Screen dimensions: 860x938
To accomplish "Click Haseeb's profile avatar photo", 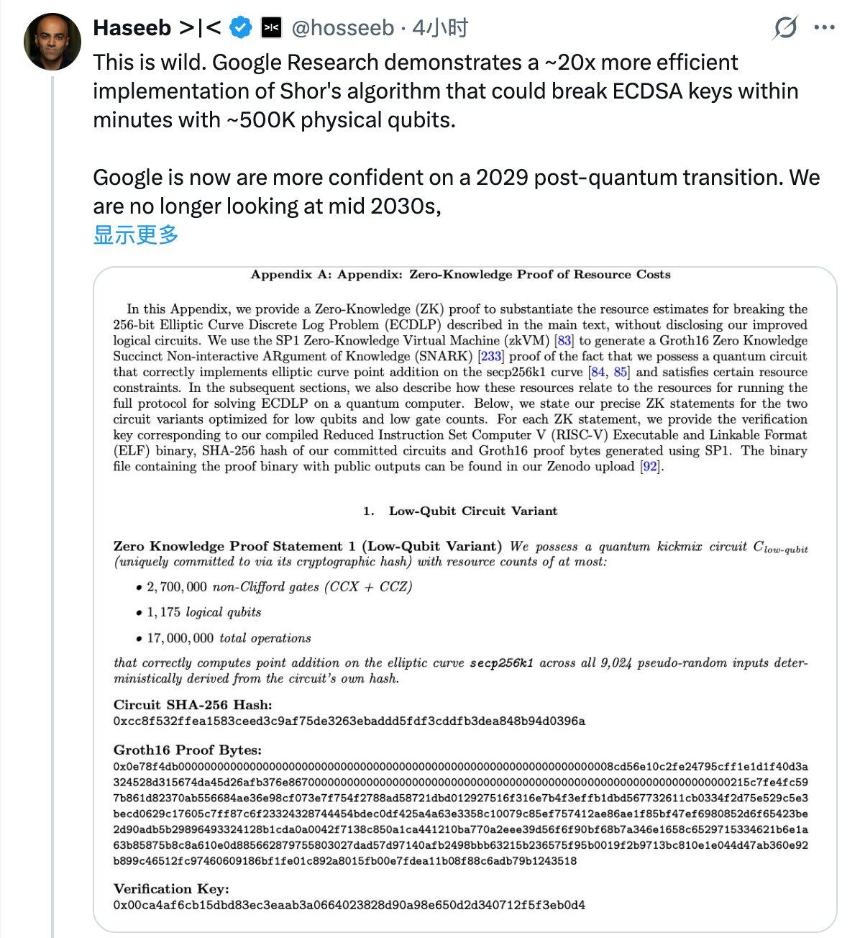I will [52, 41].
